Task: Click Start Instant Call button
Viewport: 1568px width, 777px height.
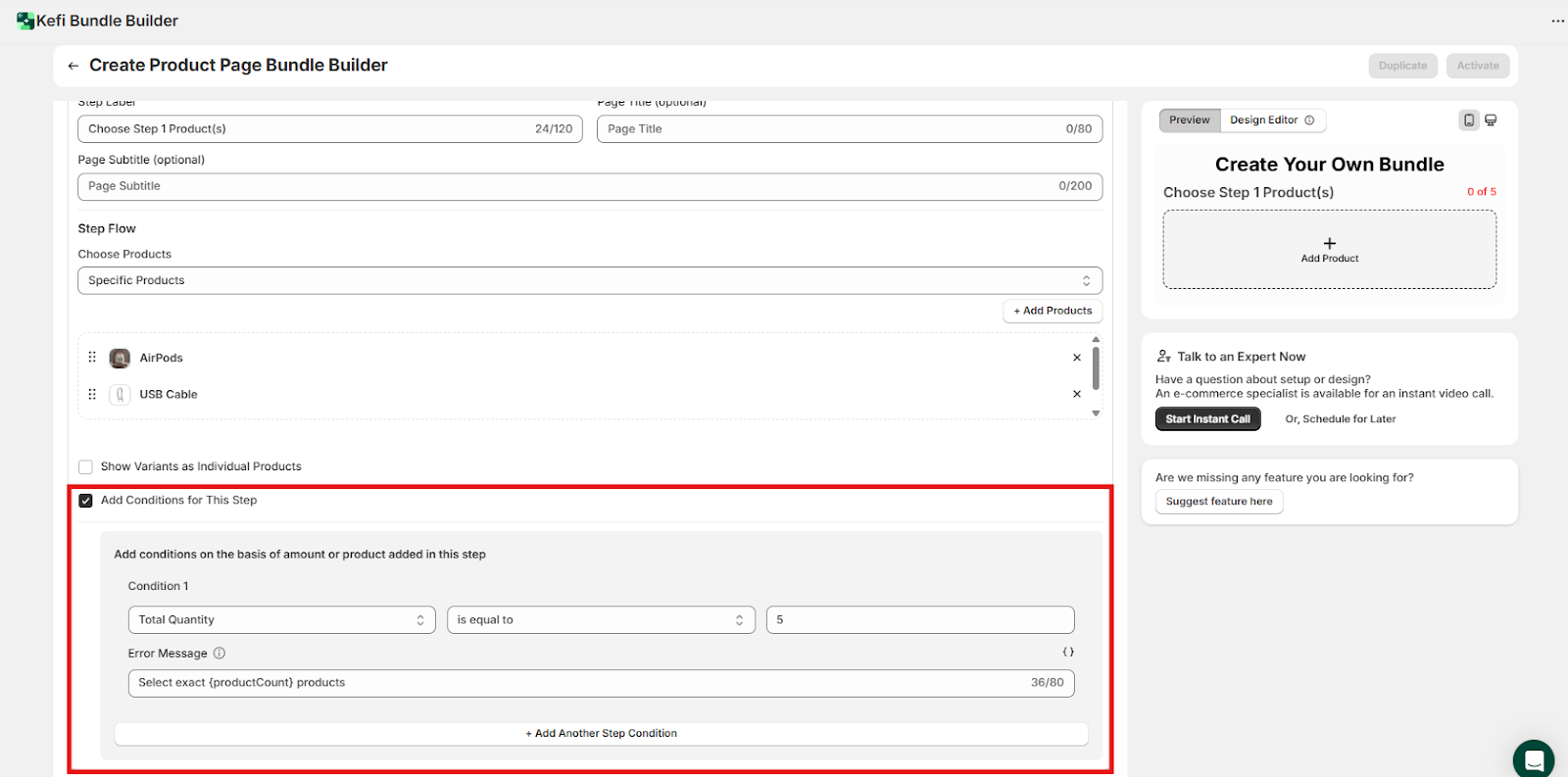Action: tap(1207, 419)
